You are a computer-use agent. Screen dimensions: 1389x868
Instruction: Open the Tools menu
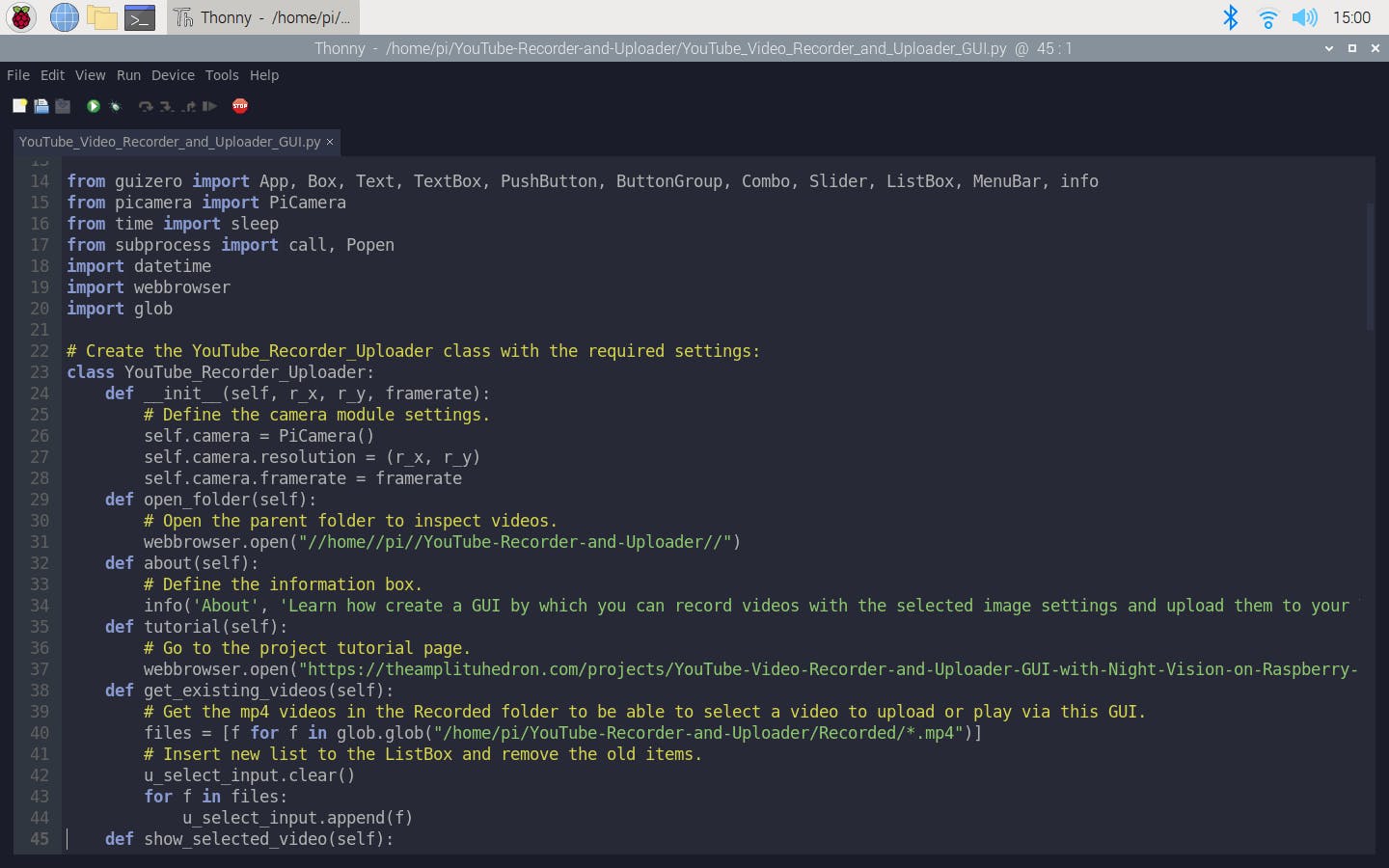(222, 75)
